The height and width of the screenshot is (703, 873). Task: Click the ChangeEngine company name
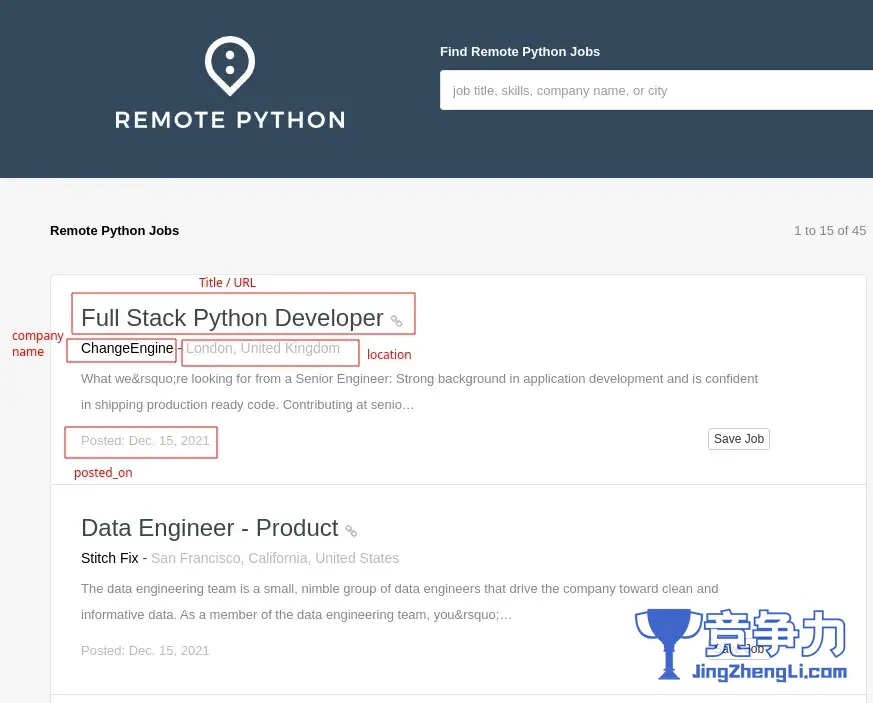pyautogui.click(x=127, y=348)
